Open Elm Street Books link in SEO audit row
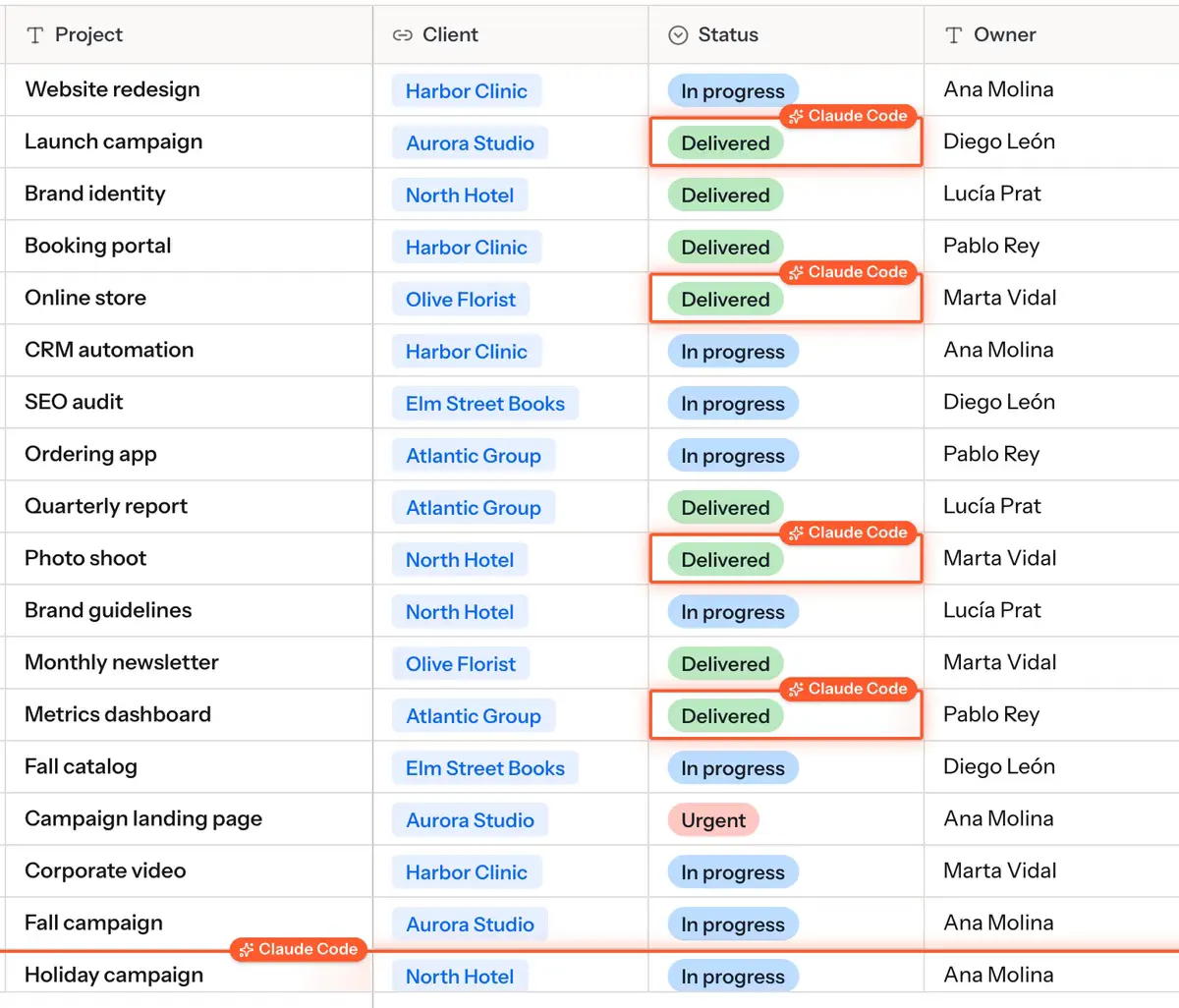The image size is (1179, 1008). [485, 404]
